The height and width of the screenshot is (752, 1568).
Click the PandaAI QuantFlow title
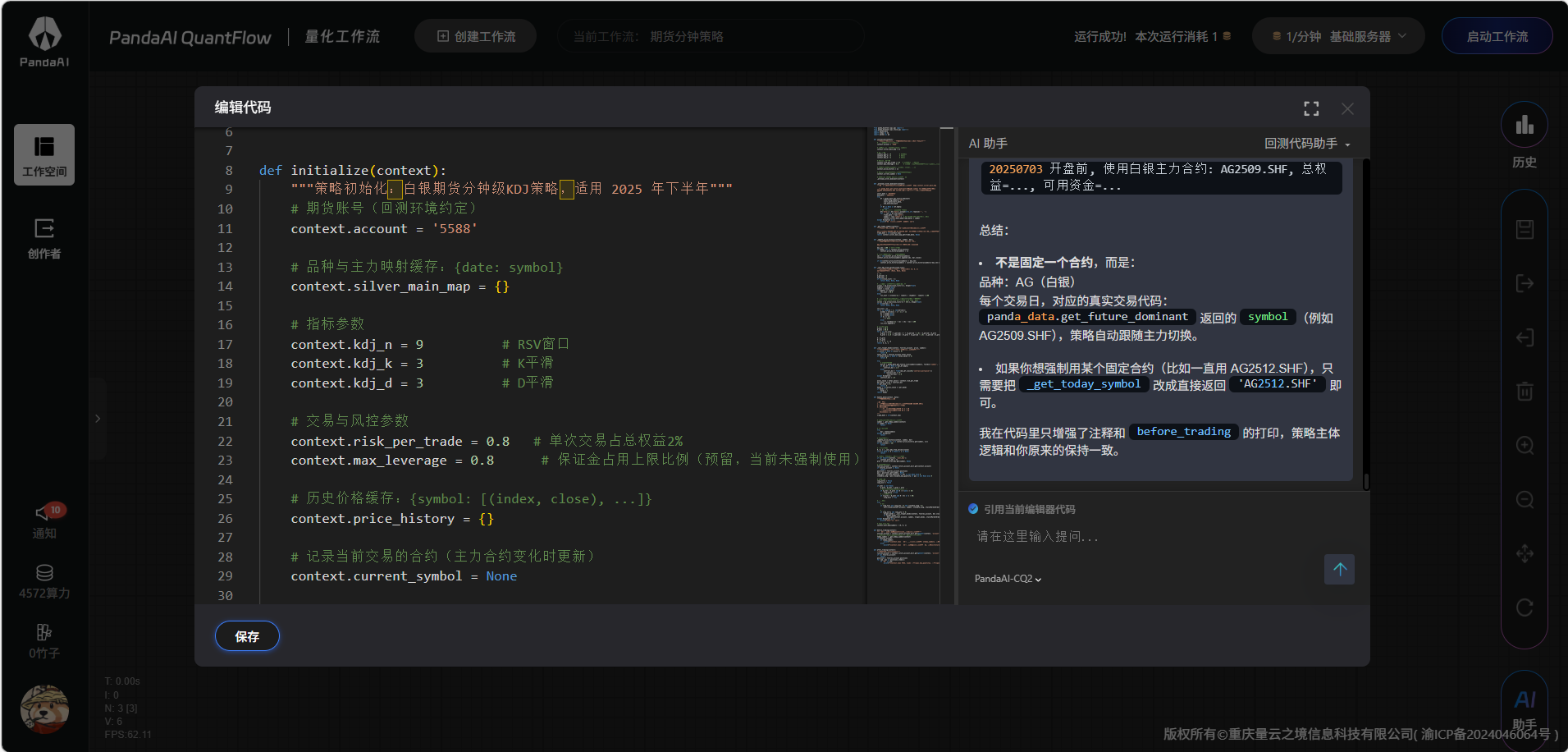(x=190, y=38)
